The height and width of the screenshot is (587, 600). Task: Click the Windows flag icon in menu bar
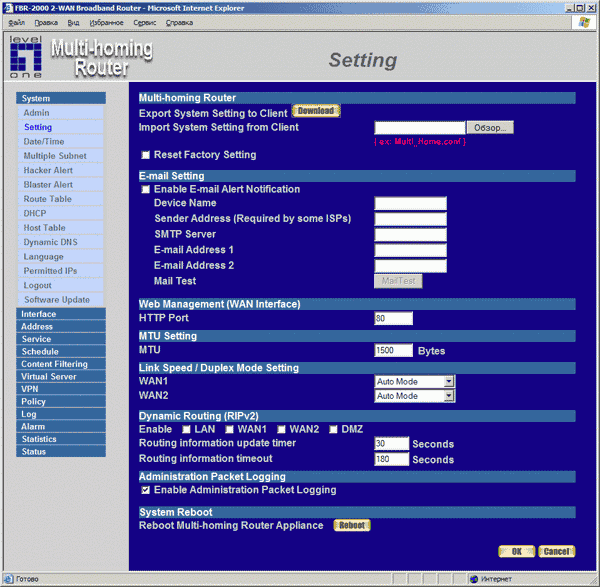click(x=583, y=21)
